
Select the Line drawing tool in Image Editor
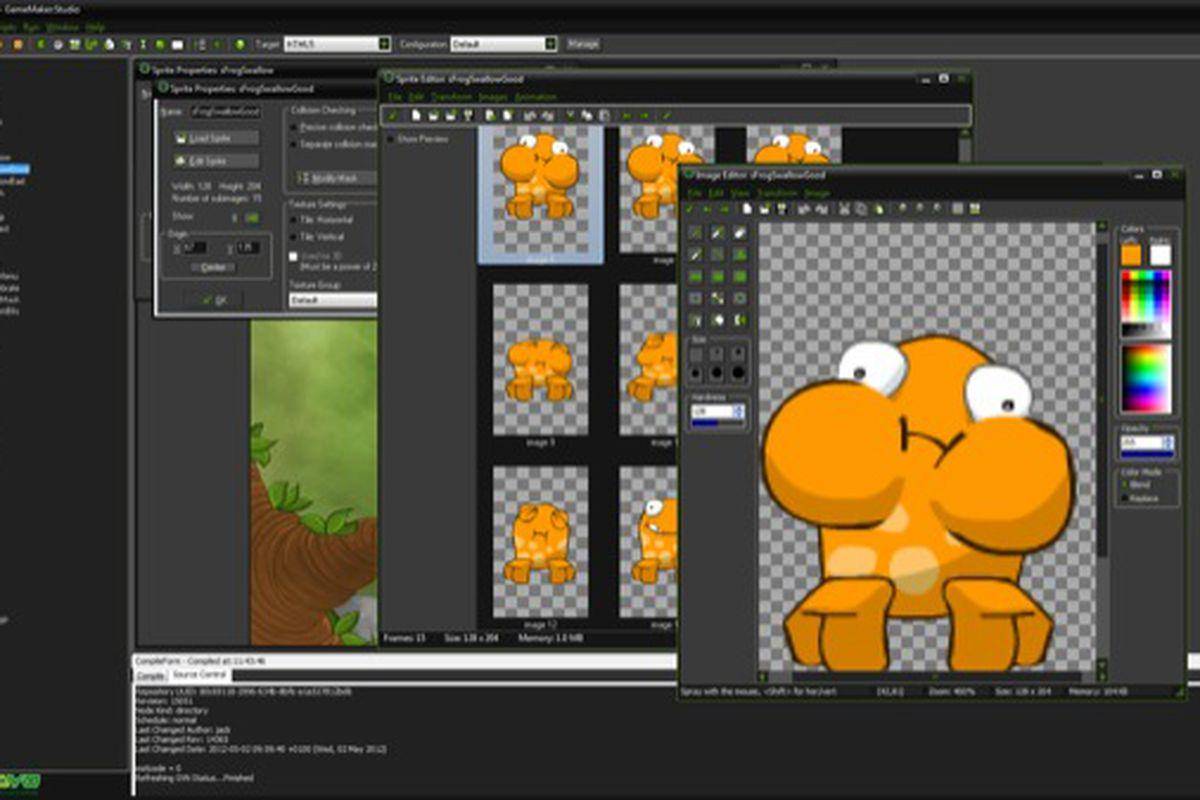pyautogui.click(x=718, y=255)
